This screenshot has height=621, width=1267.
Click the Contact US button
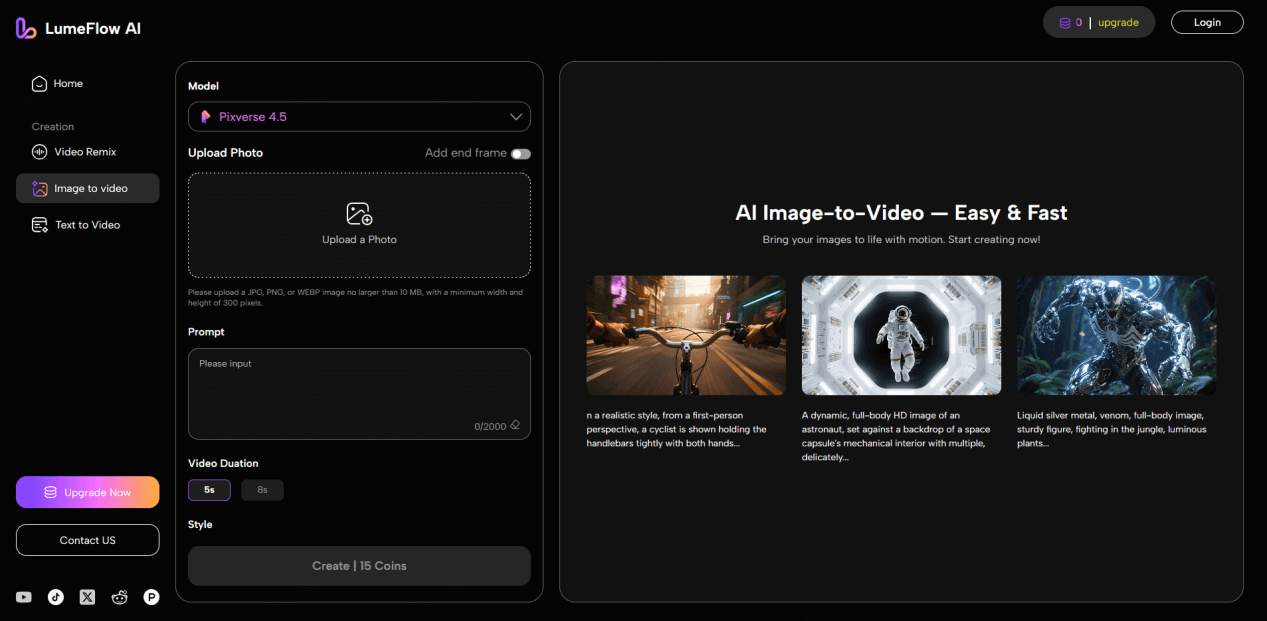click(x=87, y=540)
